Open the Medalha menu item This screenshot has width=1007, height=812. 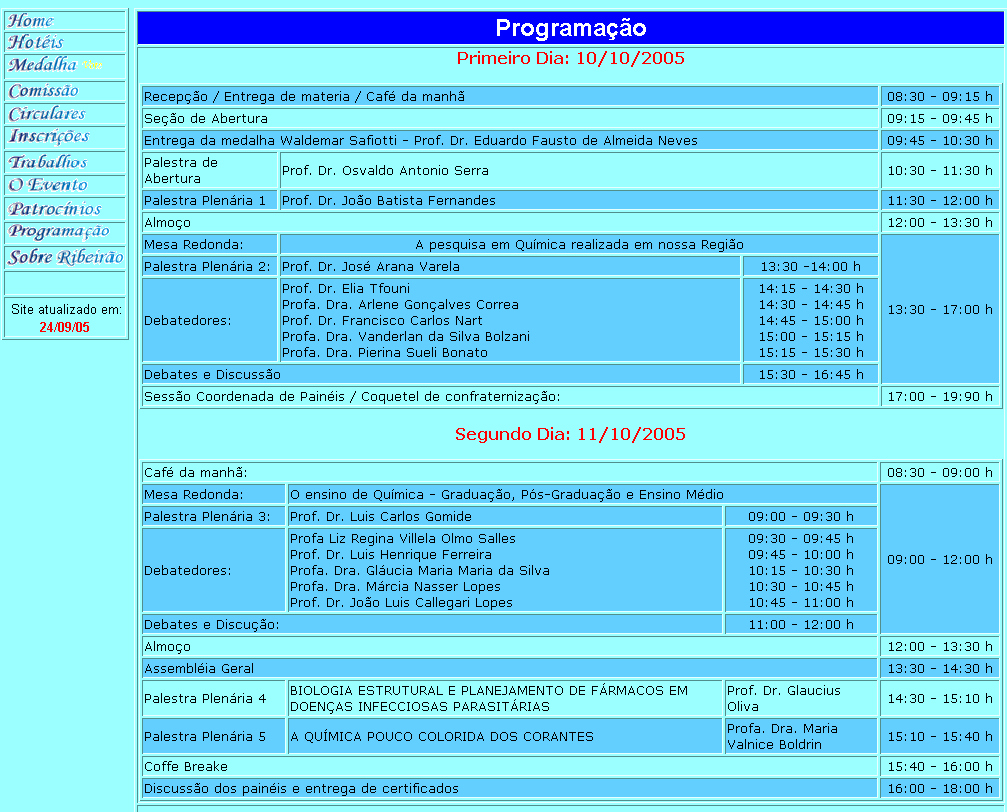pos(42,64)
